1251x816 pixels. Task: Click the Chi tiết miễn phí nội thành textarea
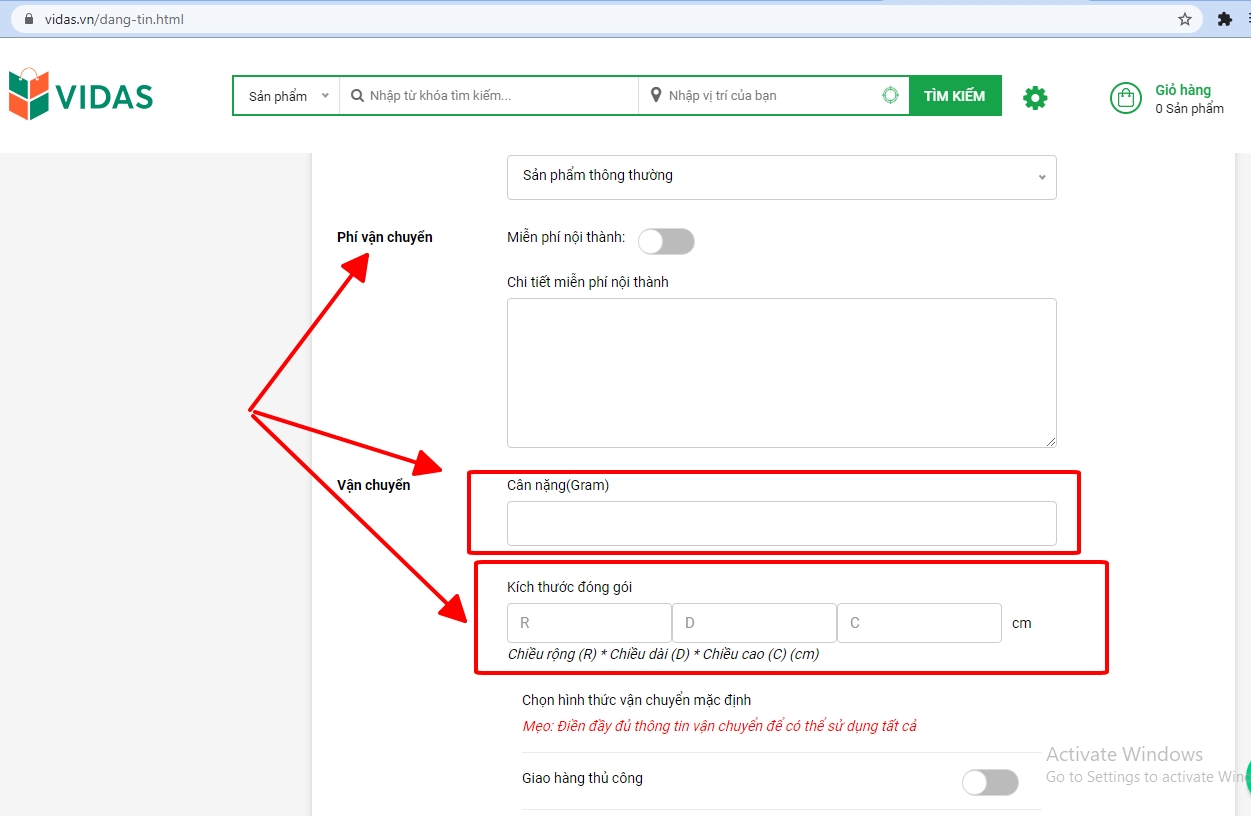point(781,372)
